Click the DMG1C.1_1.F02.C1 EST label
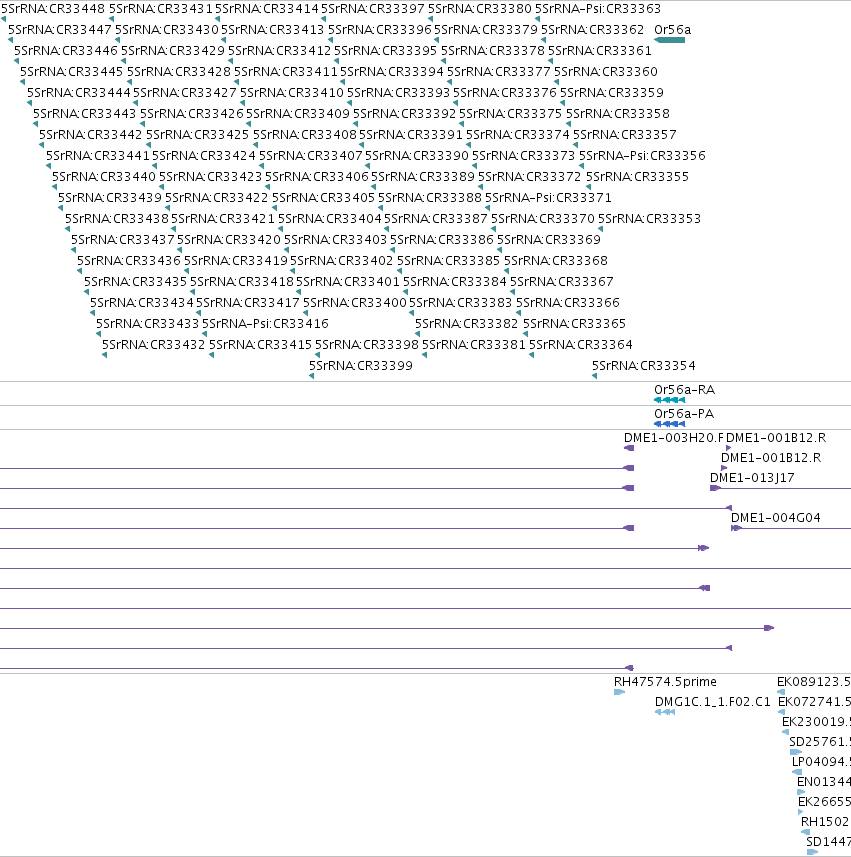Viewport: 851px width, 857px height. coord(713,702)
